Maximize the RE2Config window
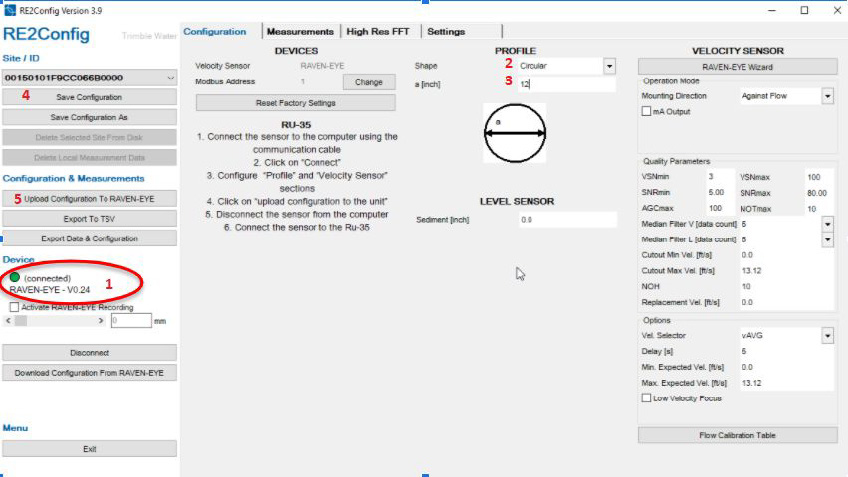 click(x=805, y=10)
